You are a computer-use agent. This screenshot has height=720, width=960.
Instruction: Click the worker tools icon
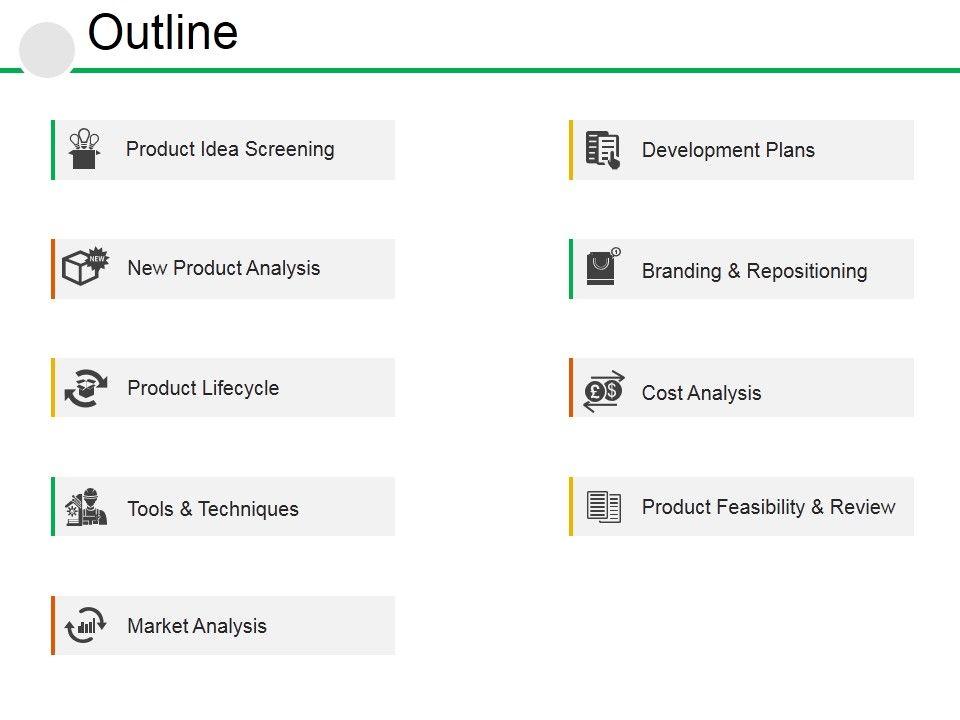[87, 507]
